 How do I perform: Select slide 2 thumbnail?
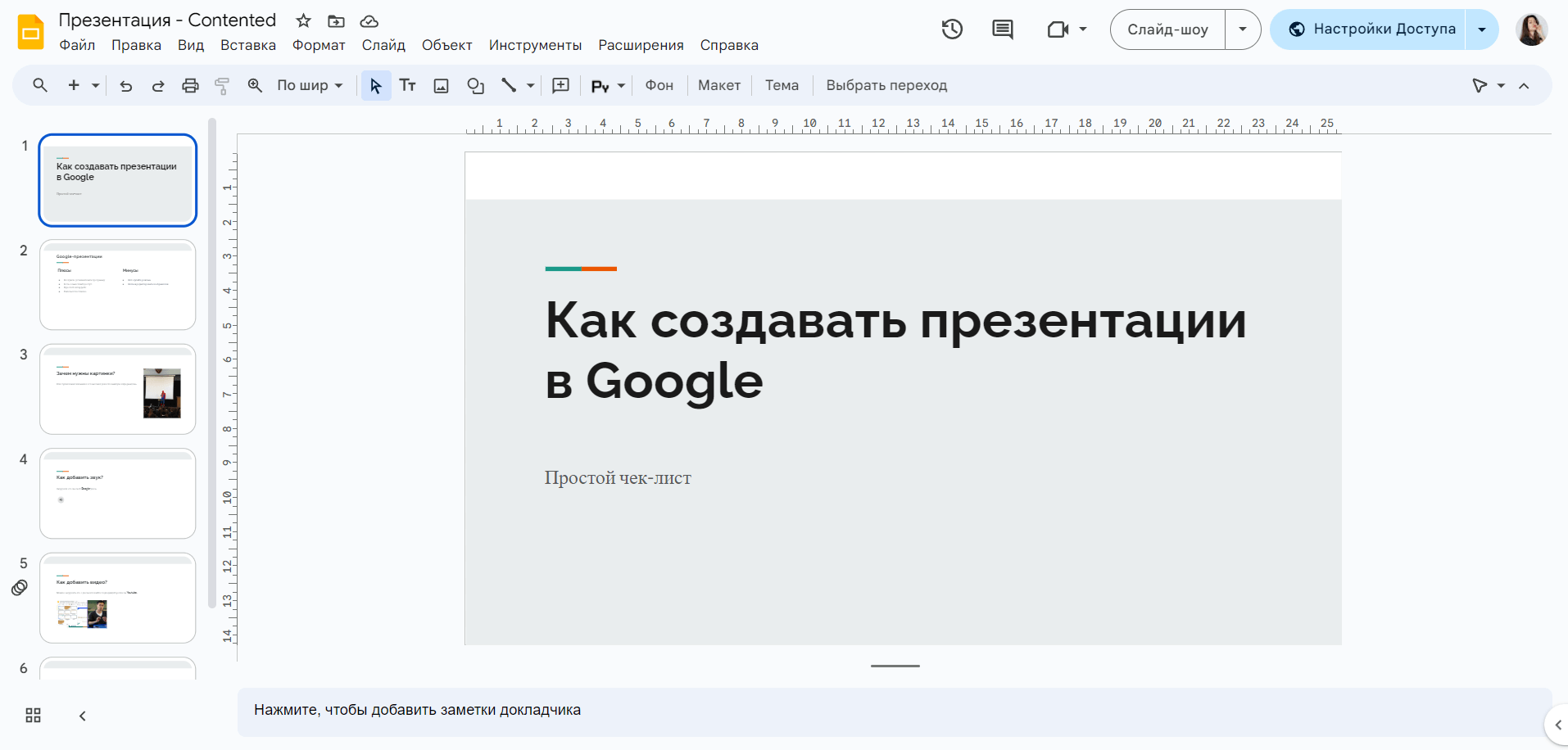(118, 285)
